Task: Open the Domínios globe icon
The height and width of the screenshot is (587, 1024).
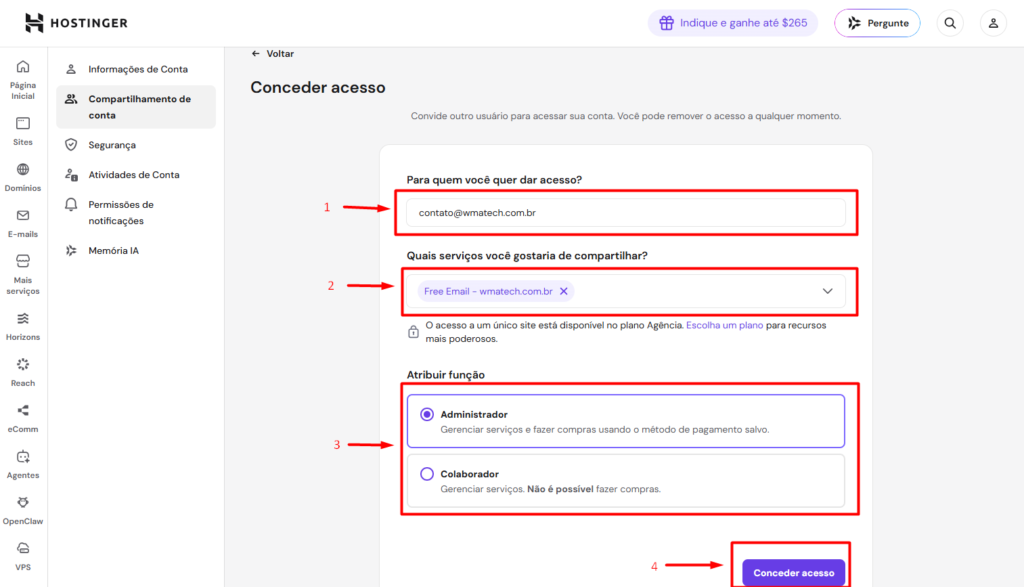Action: [23, 170]
